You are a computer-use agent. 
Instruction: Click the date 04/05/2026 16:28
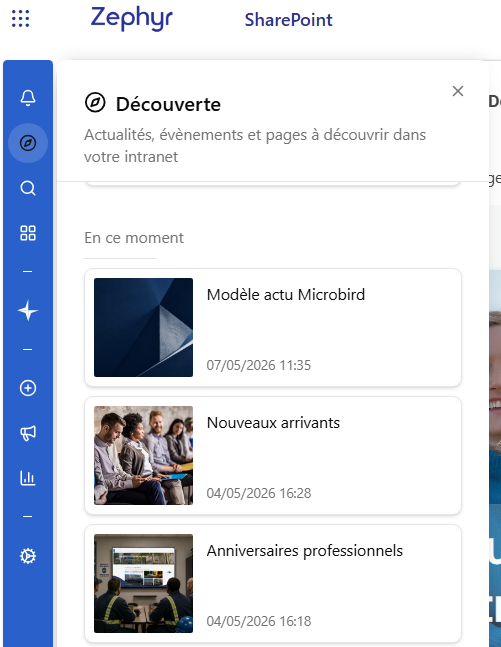click(259, 493)
